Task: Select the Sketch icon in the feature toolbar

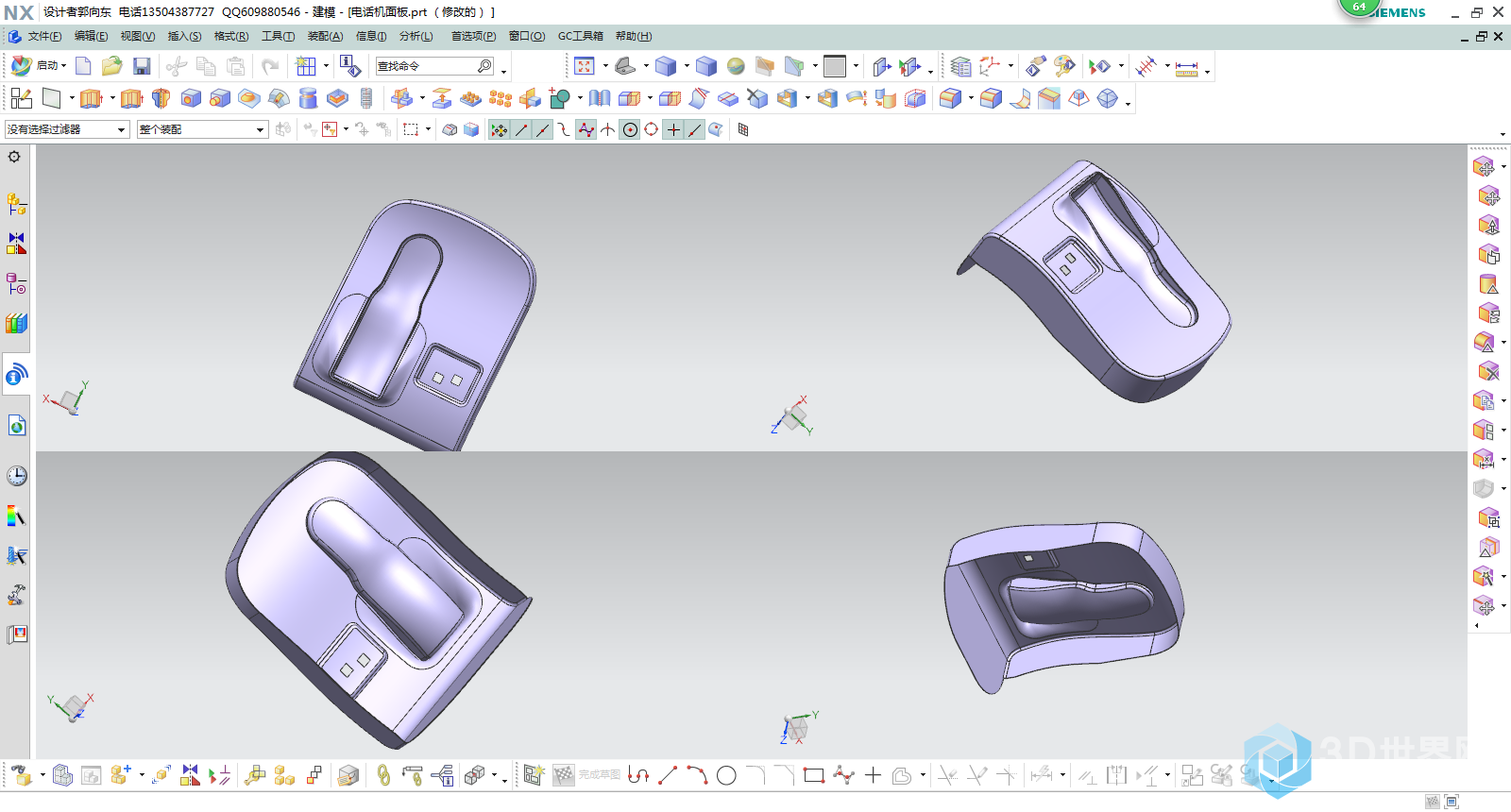Action: click(21, 98)
